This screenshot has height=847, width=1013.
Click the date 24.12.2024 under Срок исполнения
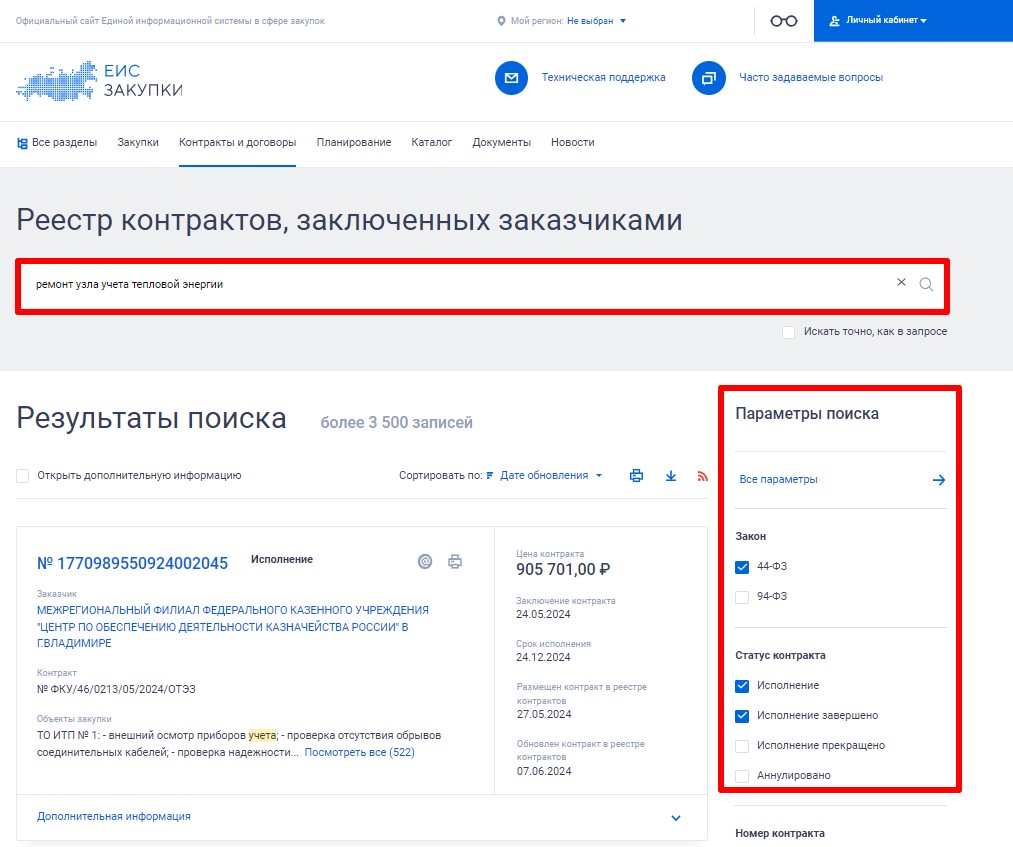click(x=543, y=657)
